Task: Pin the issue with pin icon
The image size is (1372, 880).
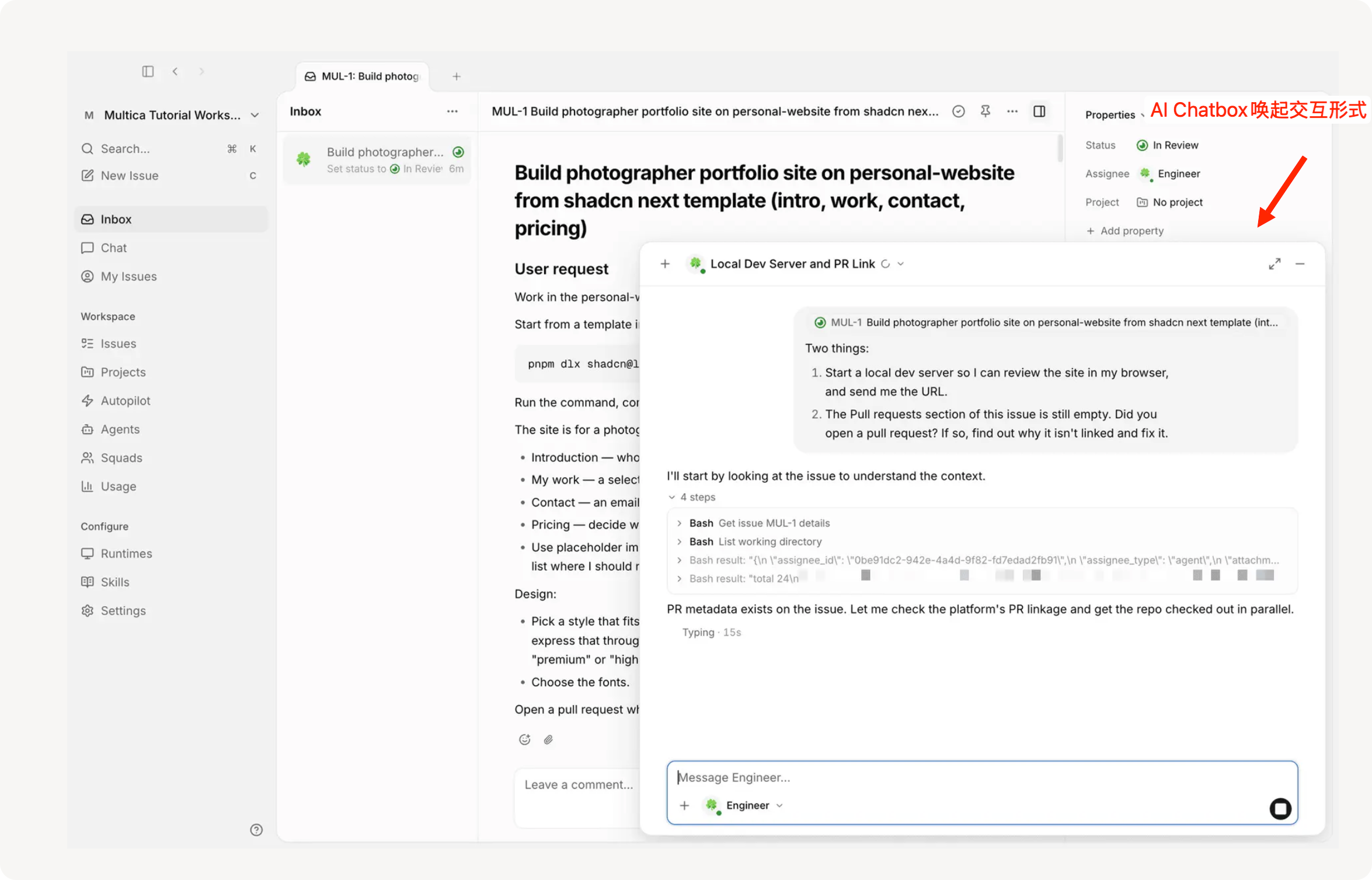Action: [x=986, y=111]
